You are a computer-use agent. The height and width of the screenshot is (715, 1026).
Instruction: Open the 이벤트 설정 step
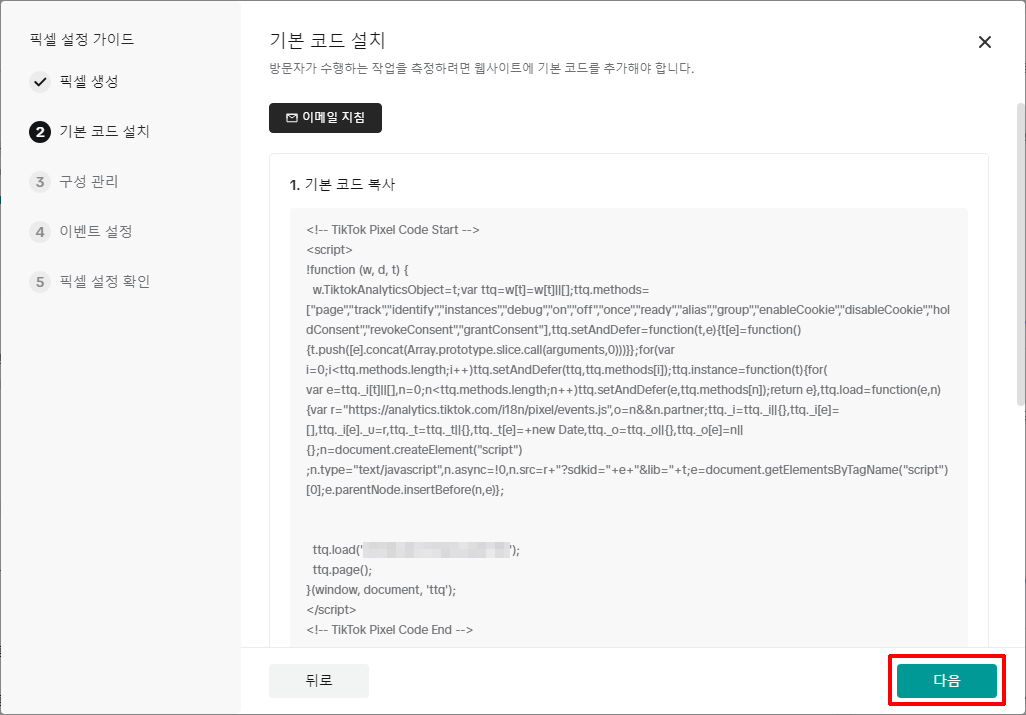pos(96,232)
